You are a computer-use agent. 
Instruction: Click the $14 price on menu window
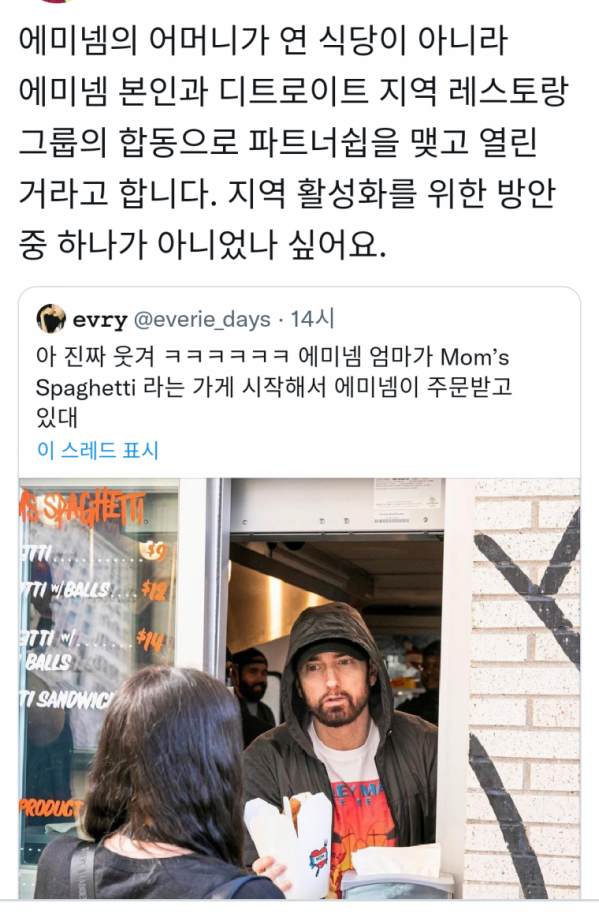pyautogui.click(x=150, y=639)
